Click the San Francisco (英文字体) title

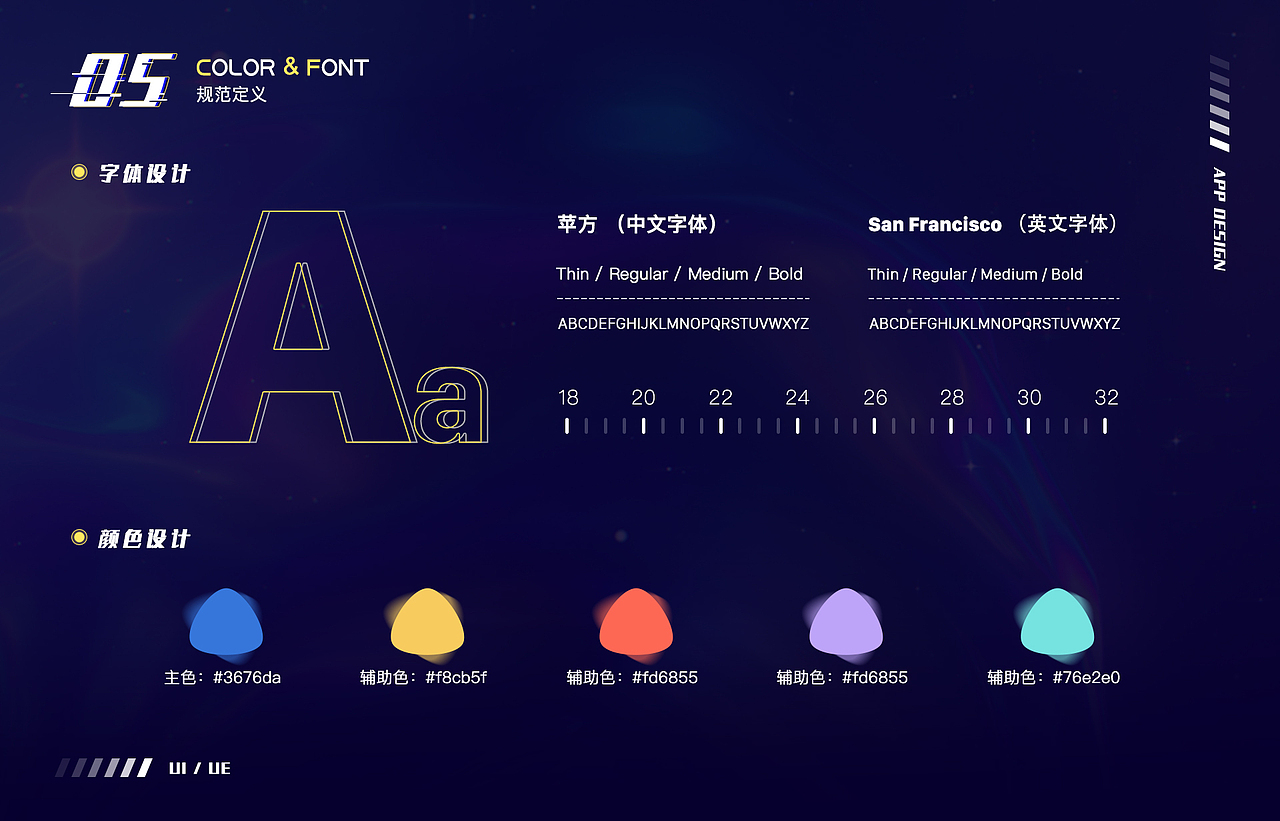point(995,224)
